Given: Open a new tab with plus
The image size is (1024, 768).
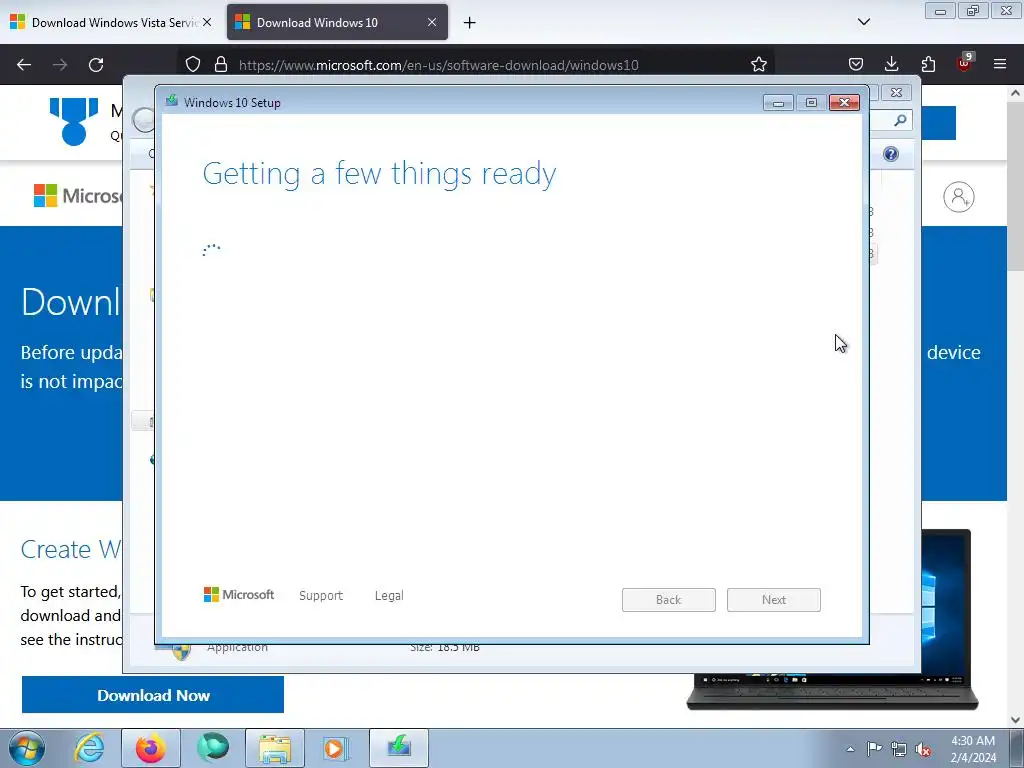Looking at the screenshot, I should point(470,23).
